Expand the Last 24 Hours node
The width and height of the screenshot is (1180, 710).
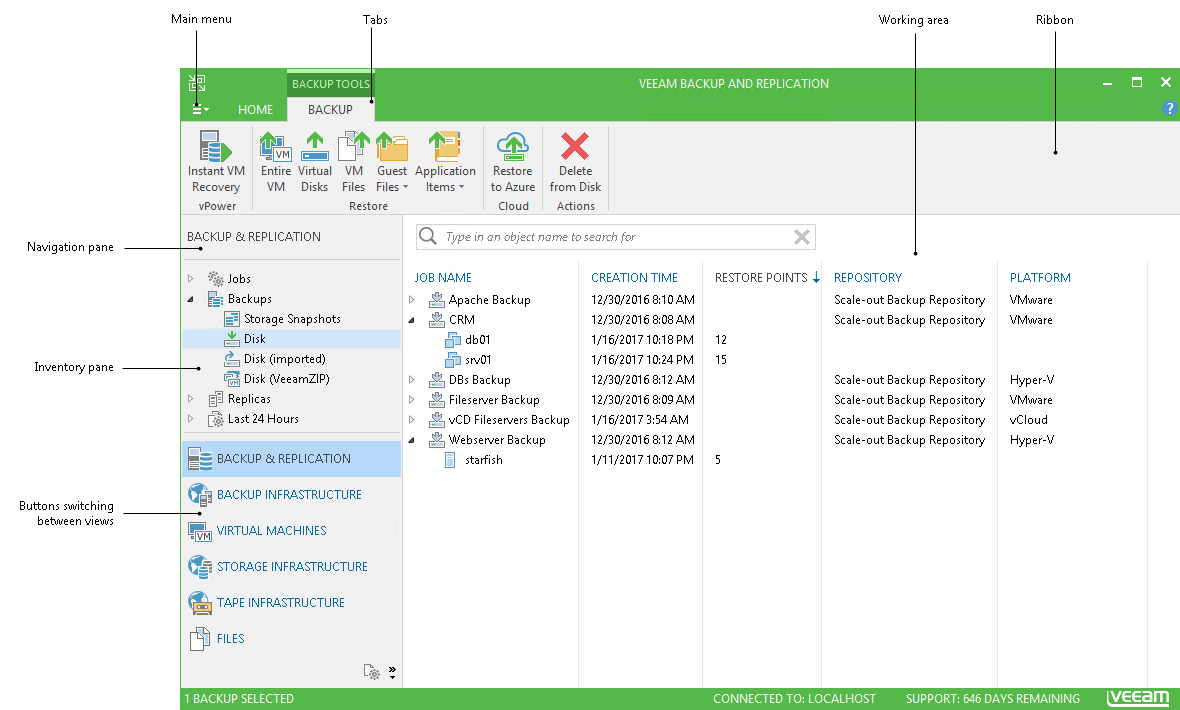pyautogui.click(x=190, y=419)
